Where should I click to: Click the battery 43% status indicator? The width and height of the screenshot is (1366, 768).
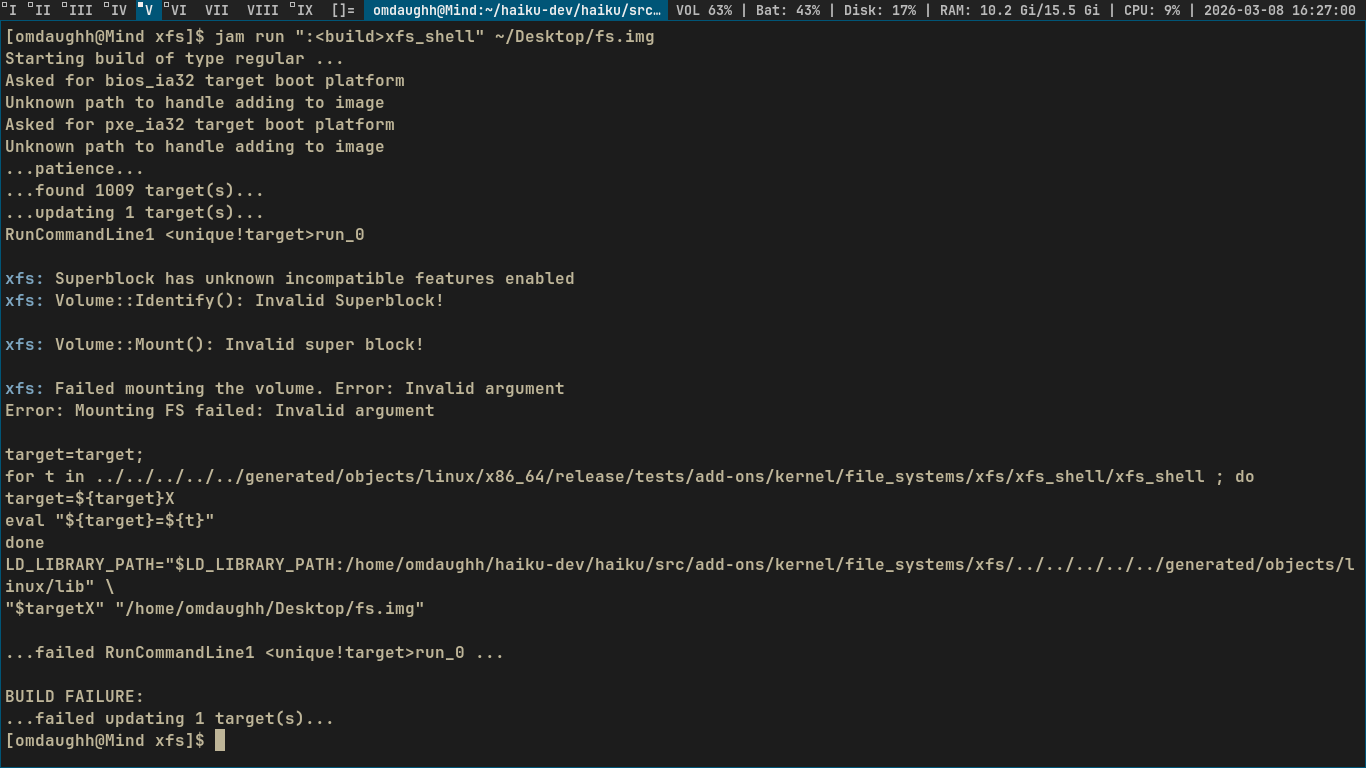tap(787, 10)
